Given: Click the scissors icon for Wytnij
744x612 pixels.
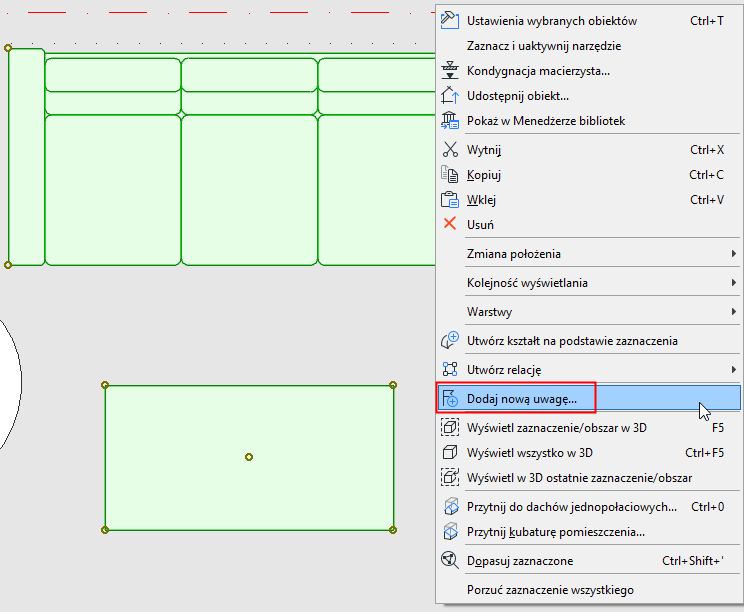Looking at the screenshot, I should [449, 149].
